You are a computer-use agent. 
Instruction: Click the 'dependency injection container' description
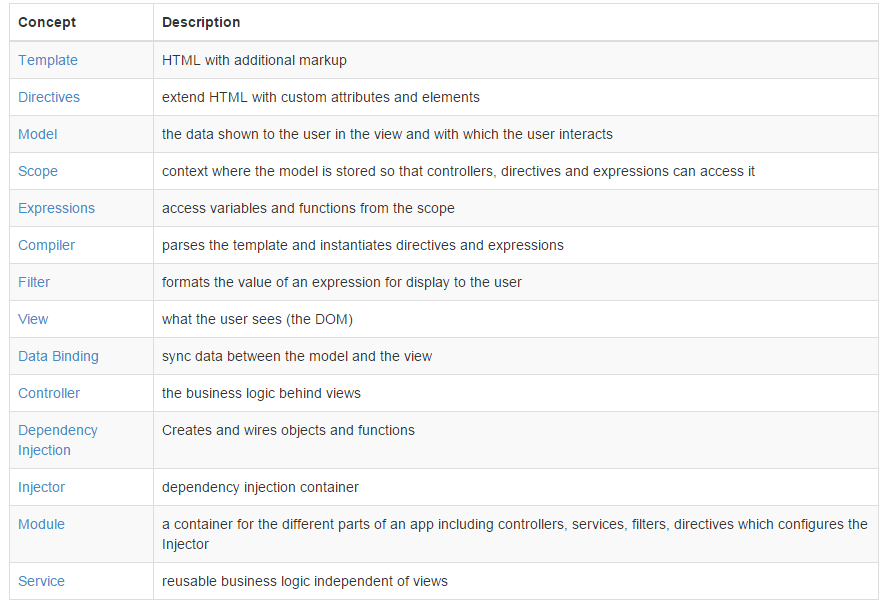point(260,487)
